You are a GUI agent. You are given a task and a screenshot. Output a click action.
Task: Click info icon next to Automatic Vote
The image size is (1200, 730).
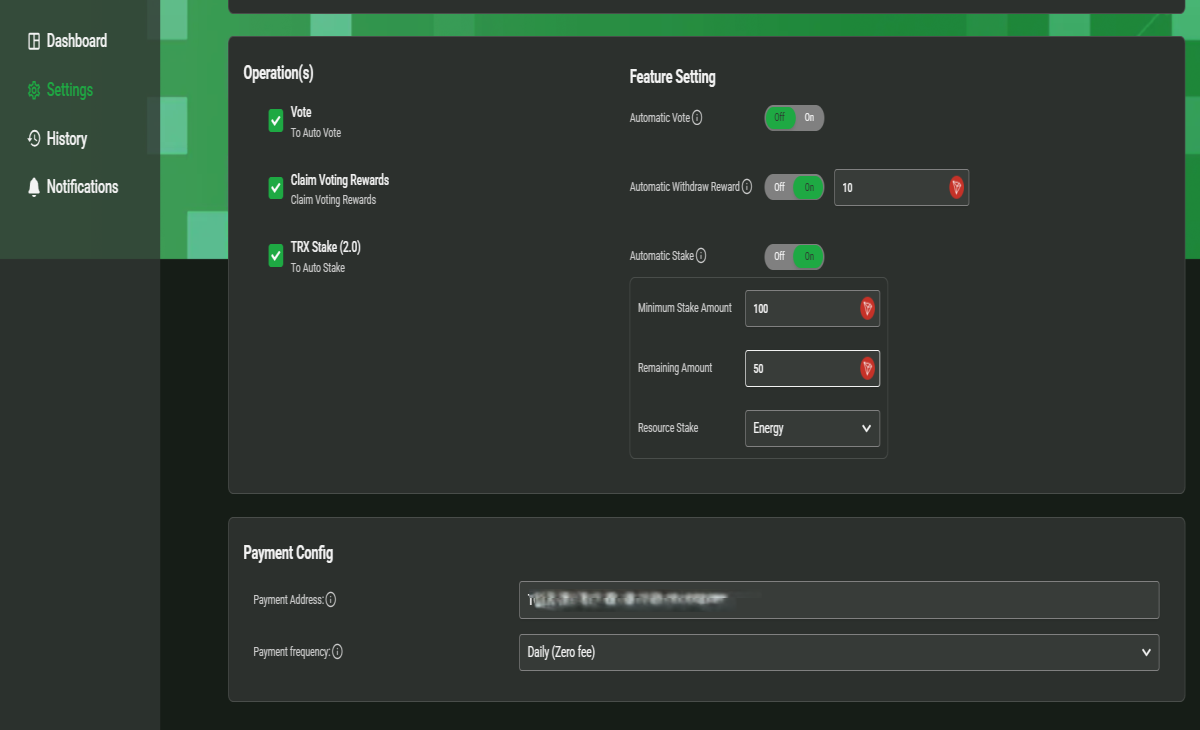click(697, 118)
